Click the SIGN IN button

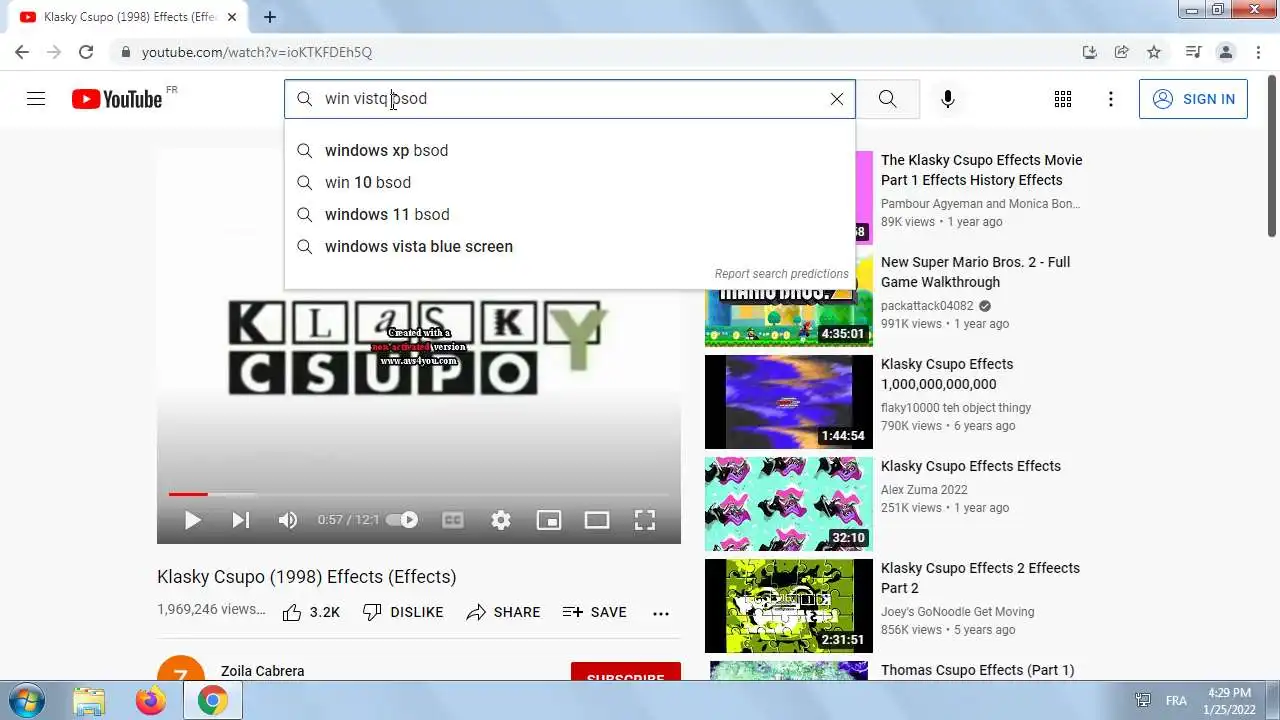tap(1193, 99)
